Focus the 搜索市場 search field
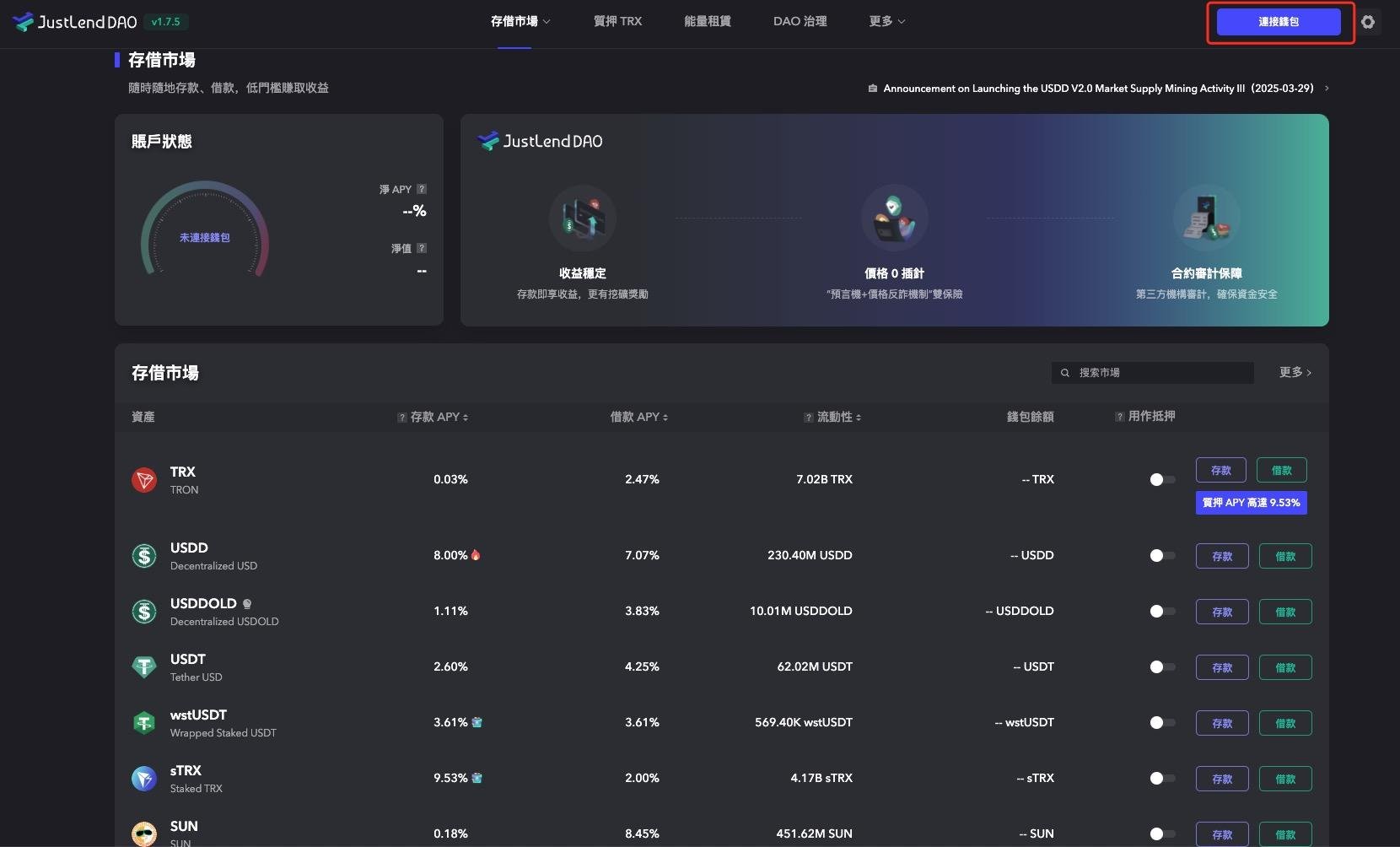Screen dimensions: 1400x847 (1153, 373)
